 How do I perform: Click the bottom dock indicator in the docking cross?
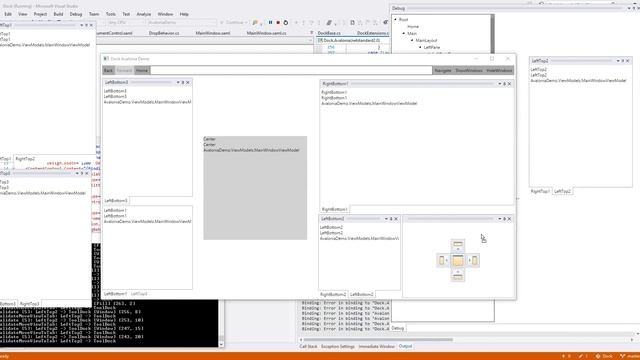(458, 276)
